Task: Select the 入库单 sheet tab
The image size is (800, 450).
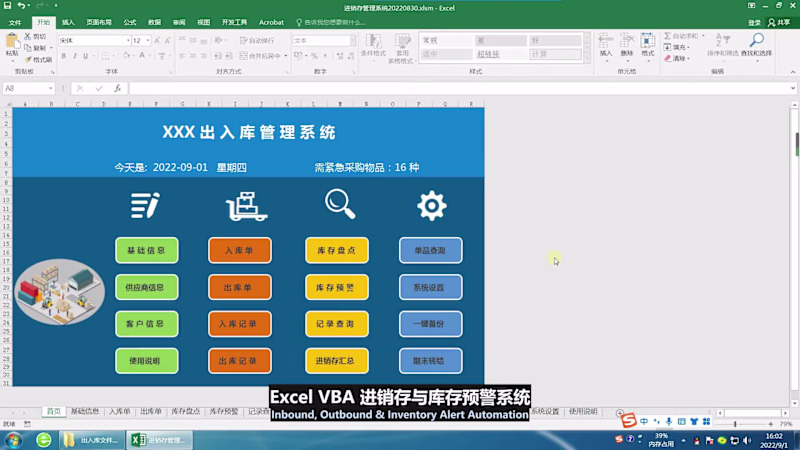Action: tap(119, 412)
